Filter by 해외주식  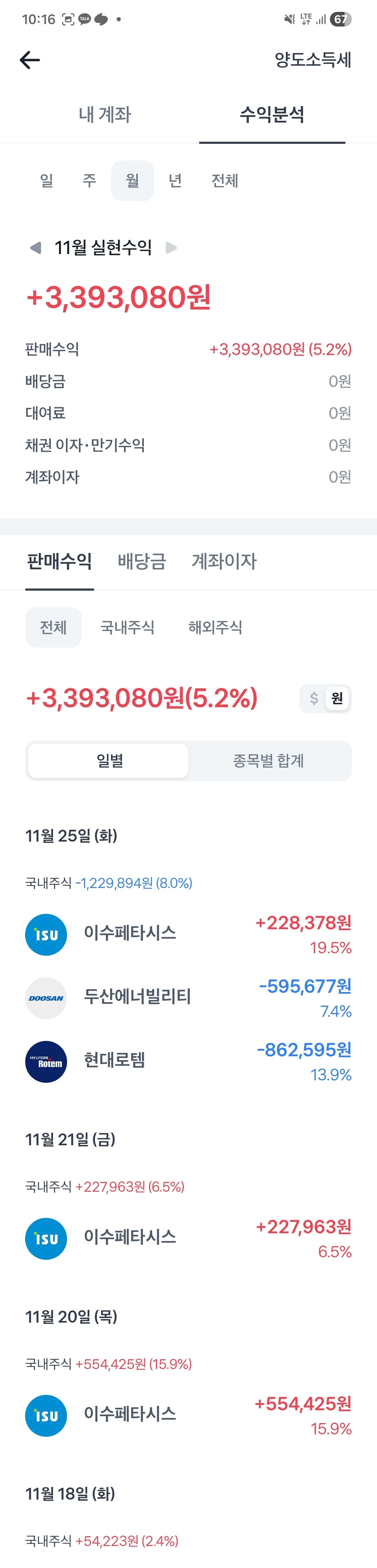(x=215, y=628)
